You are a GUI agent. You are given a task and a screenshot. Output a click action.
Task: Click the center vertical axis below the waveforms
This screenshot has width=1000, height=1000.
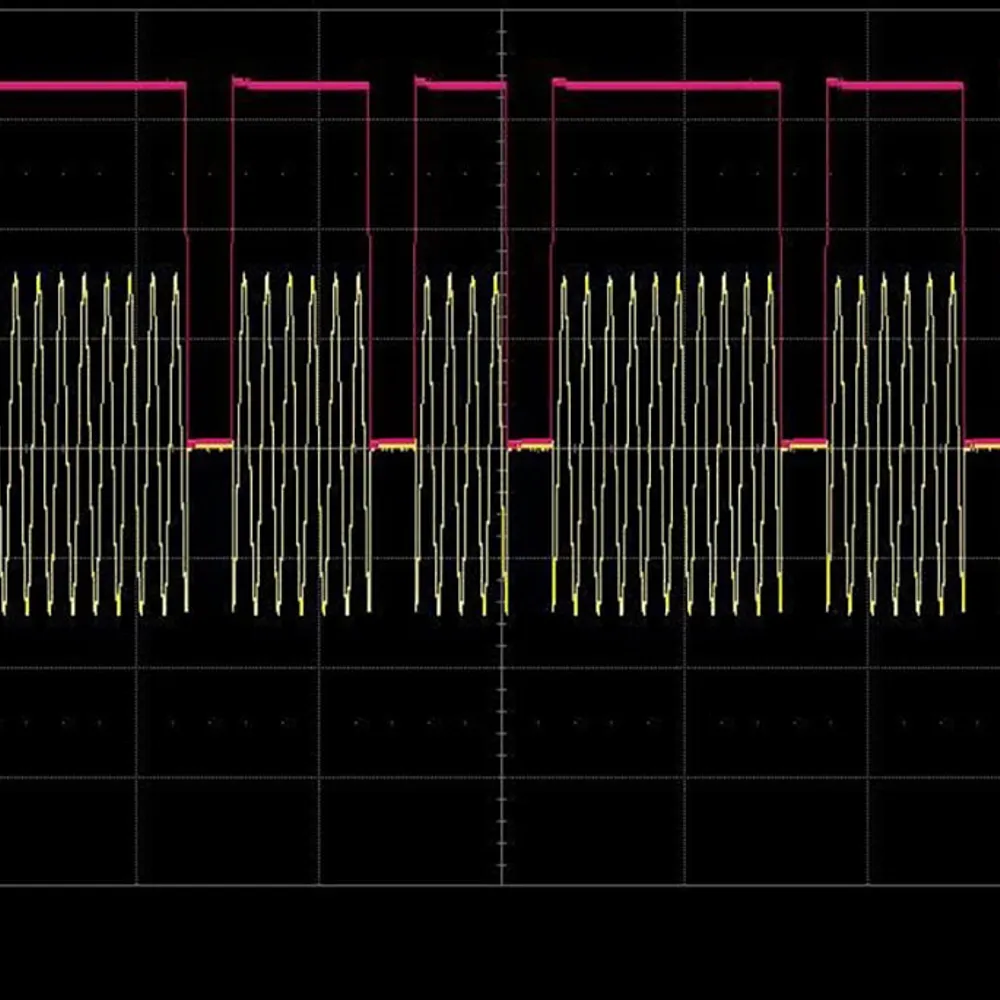click(502, 760)
